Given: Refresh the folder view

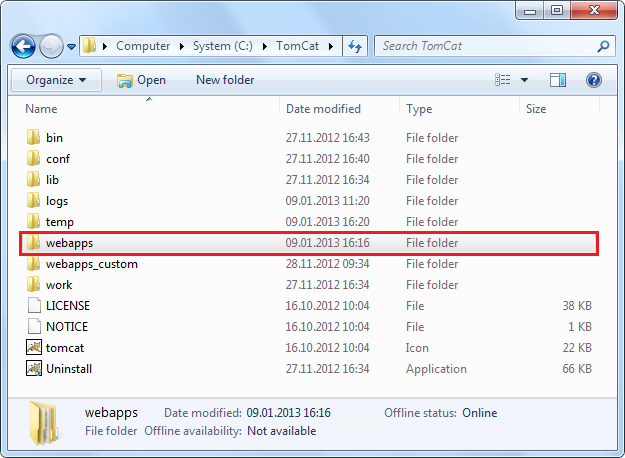Looking at the screenshot, I should (355, 46).
